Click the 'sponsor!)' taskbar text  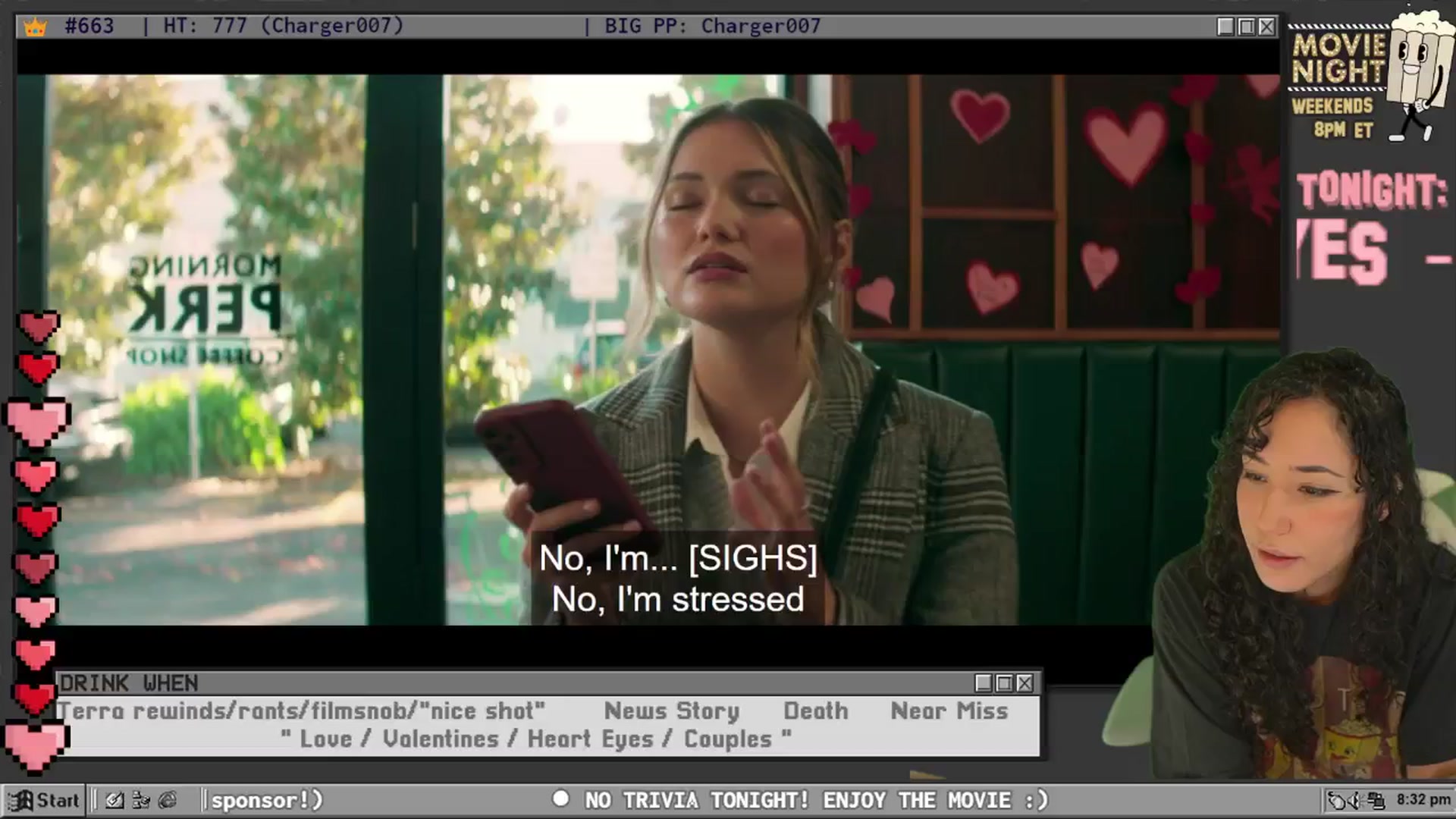coord(267,800)
